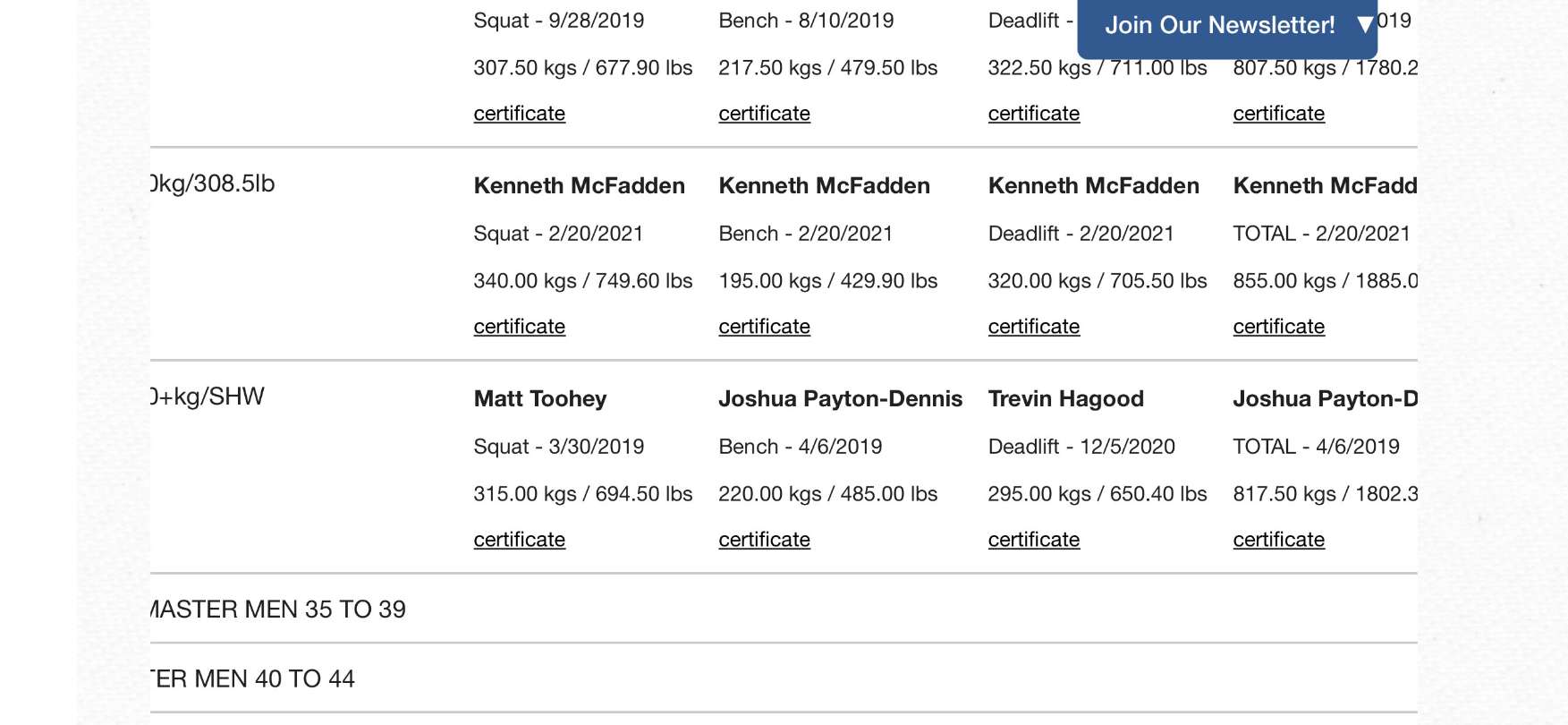View the 817.50 kgs total certificate
This screenshot has height=725, width=1568.
[1278, 540]
